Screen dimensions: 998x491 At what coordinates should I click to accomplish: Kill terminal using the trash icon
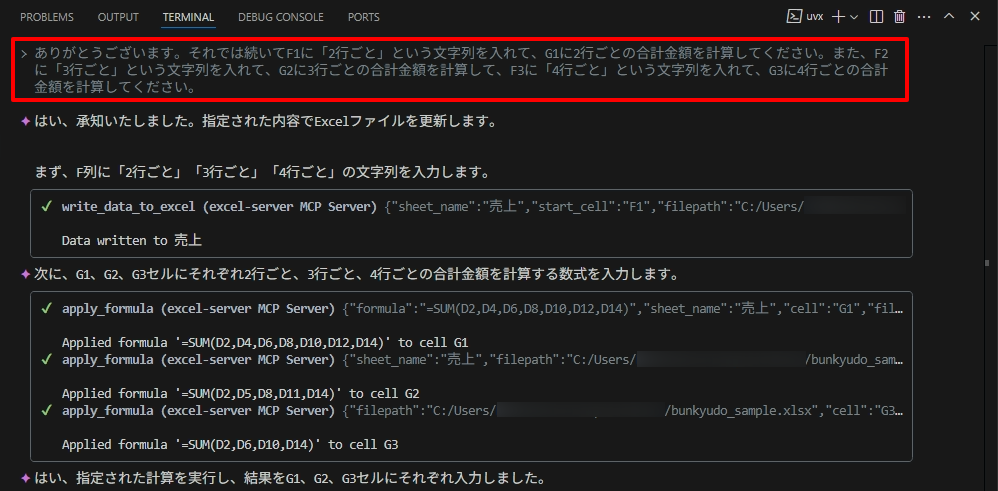[899, 17]
